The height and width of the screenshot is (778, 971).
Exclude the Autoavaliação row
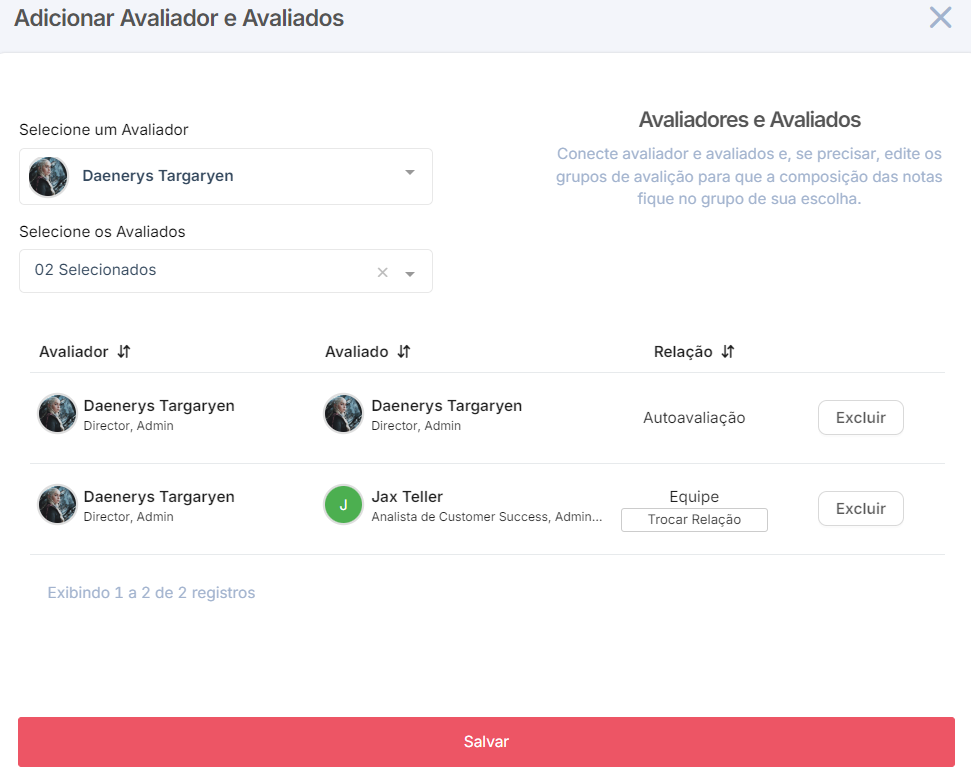(x=860, y=417)
